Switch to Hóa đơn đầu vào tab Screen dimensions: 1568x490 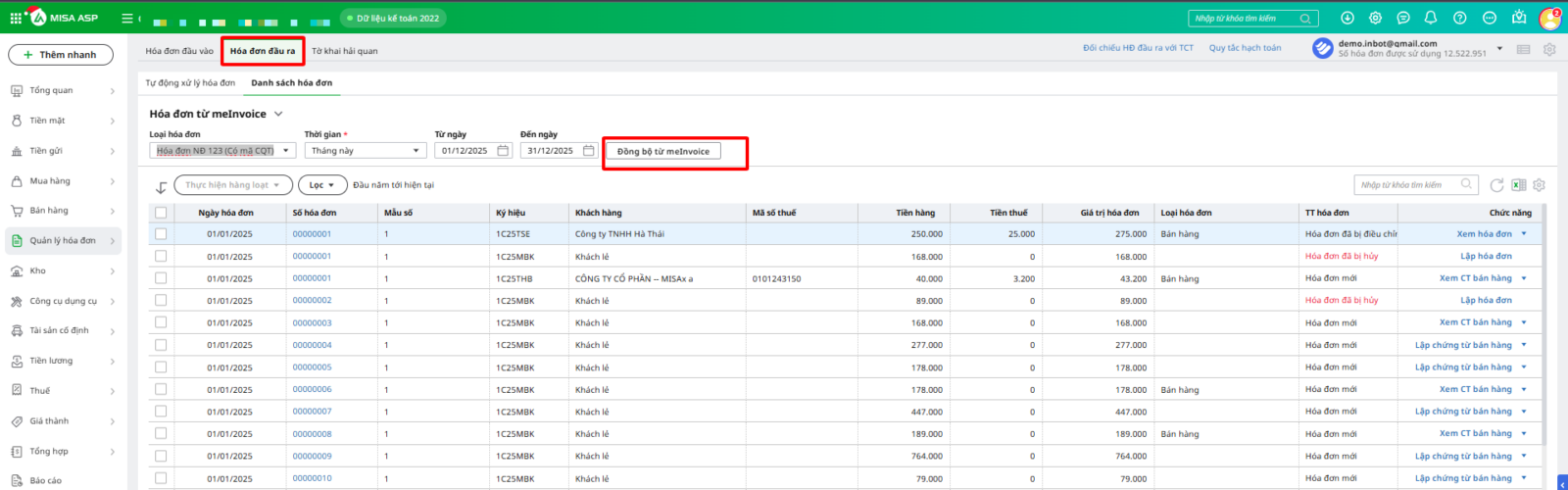click(179, 51)
